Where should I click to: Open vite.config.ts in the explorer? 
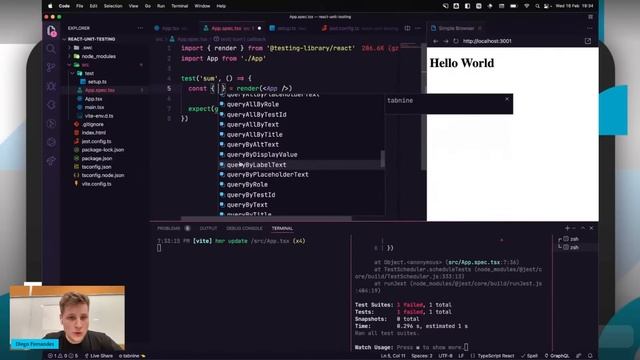(x=96, y=184)
